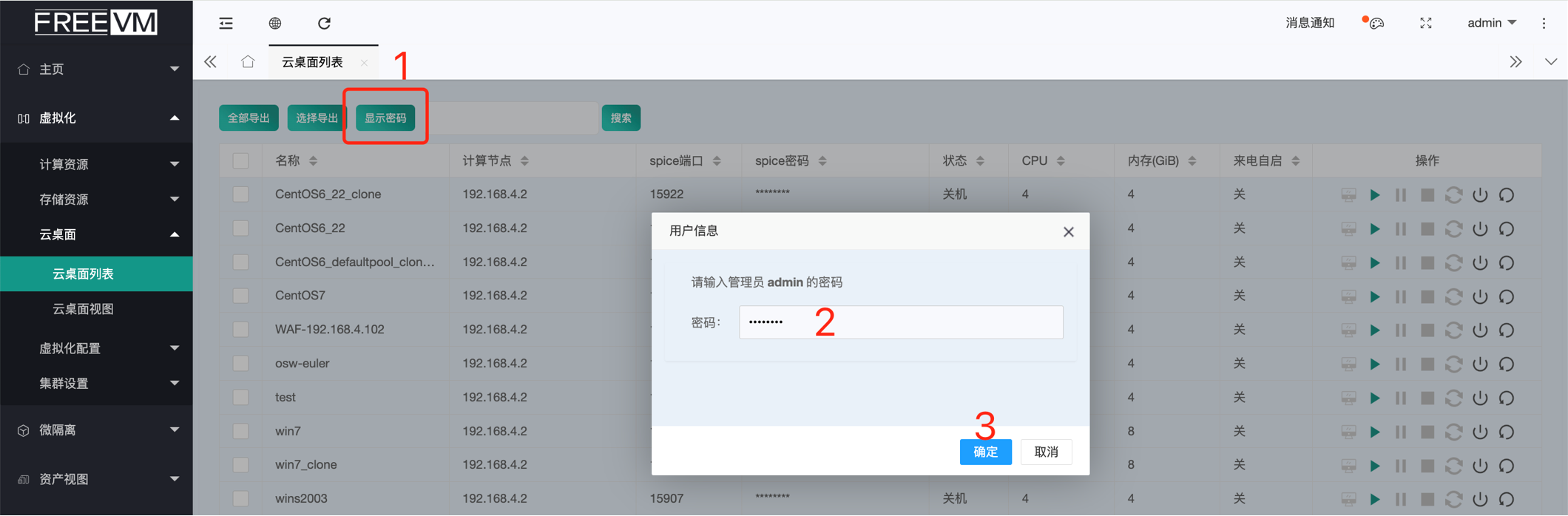
Task: Stop the CentOS7 VM with the square icon
Action: click(1427, 296)
